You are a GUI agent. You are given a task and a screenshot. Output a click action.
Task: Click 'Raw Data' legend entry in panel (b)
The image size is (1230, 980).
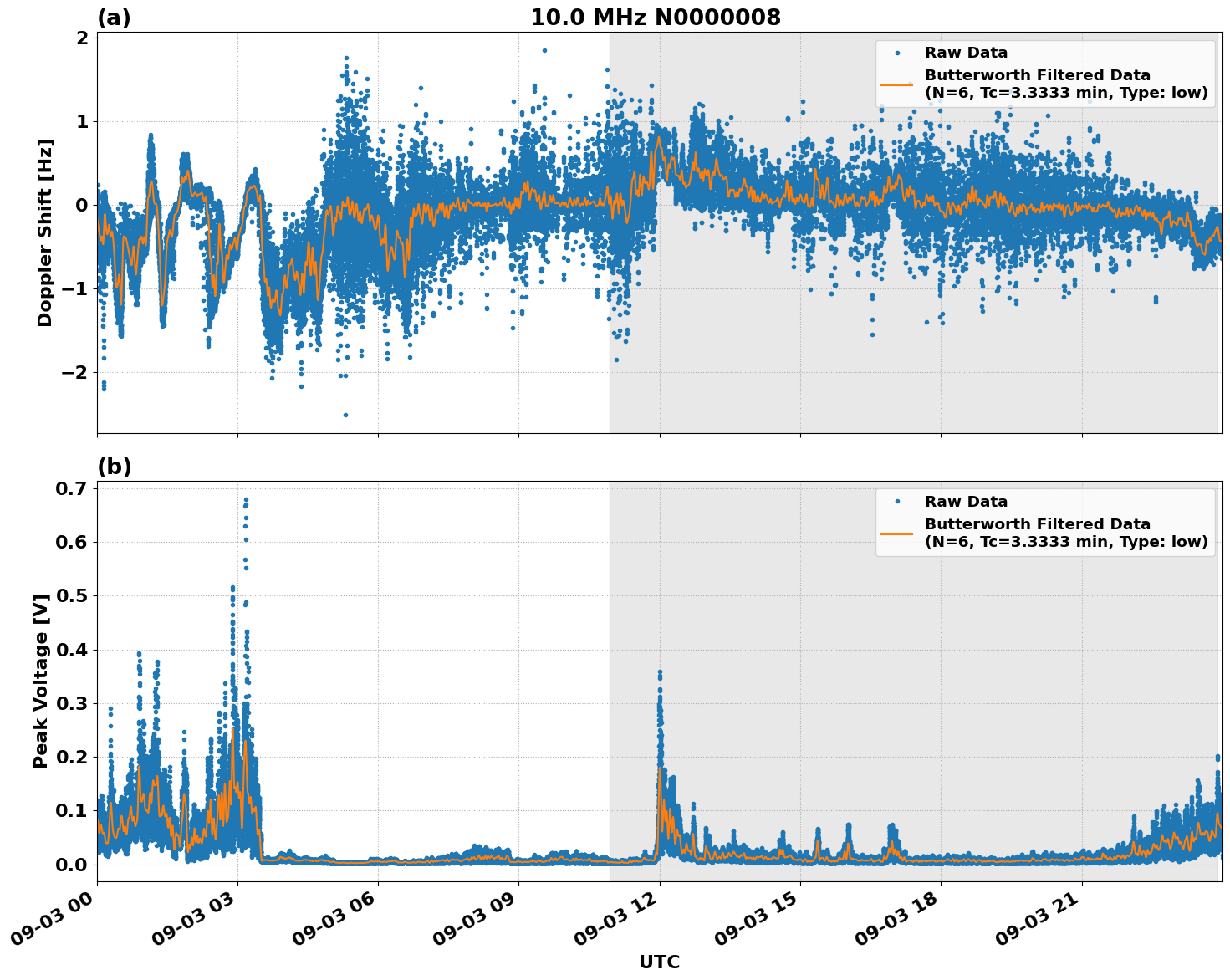coord(966,502)
